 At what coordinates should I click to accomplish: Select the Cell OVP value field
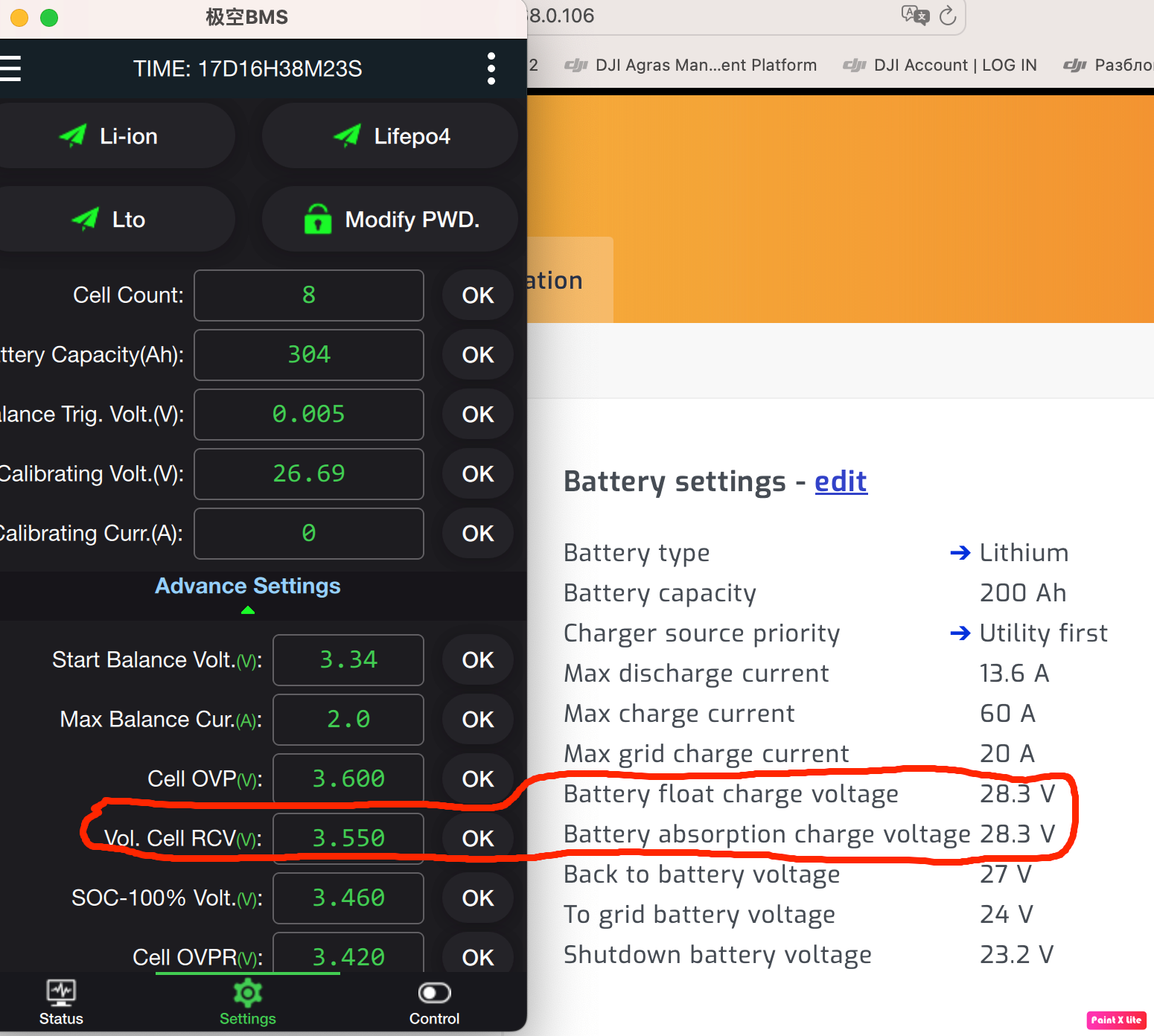click(x=348, y=779)
